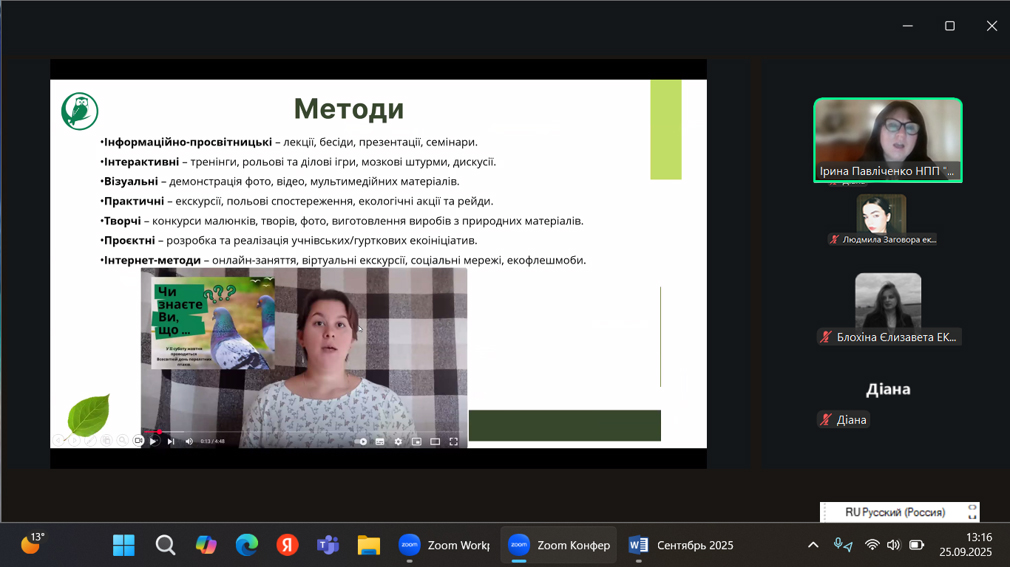Image resolution: width=1010 pixels, height=567 pixels.
Task: Switch video to theater mode
Action: [x=435, y=441]
